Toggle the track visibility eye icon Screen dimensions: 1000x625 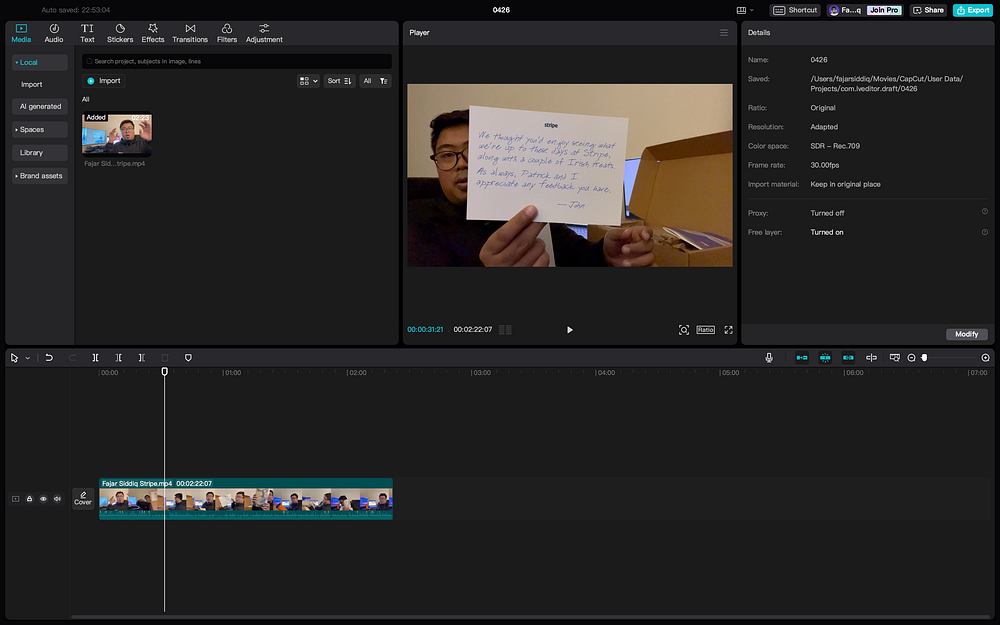[x=43, y=498]
